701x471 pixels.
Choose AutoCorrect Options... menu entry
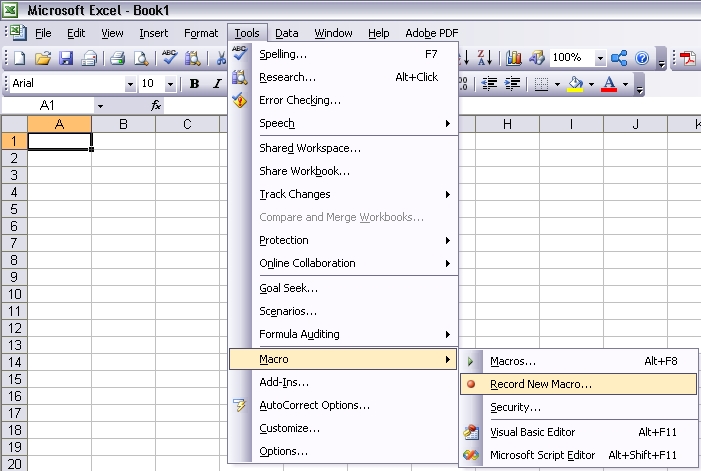(343, 405)
